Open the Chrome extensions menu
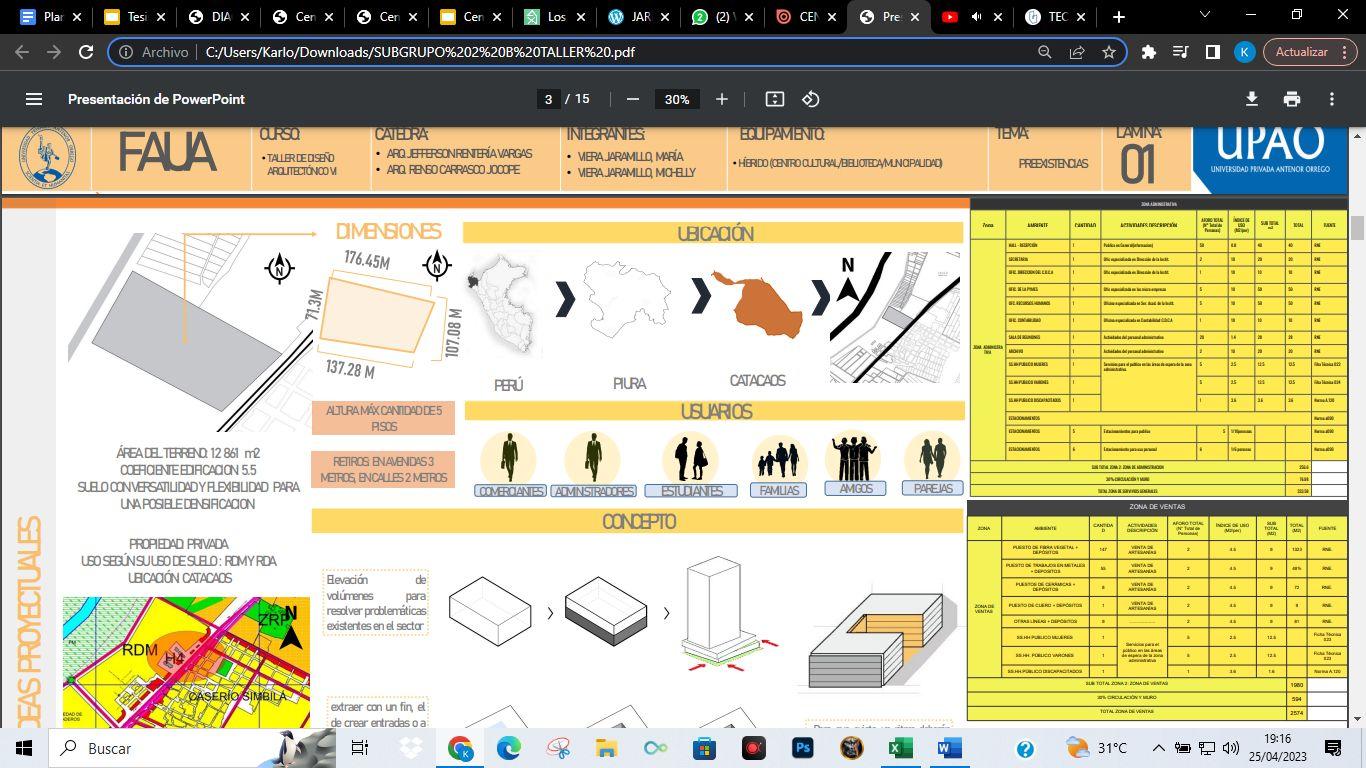Viewport: 1366px width, 768px height. click(1149, 52)
